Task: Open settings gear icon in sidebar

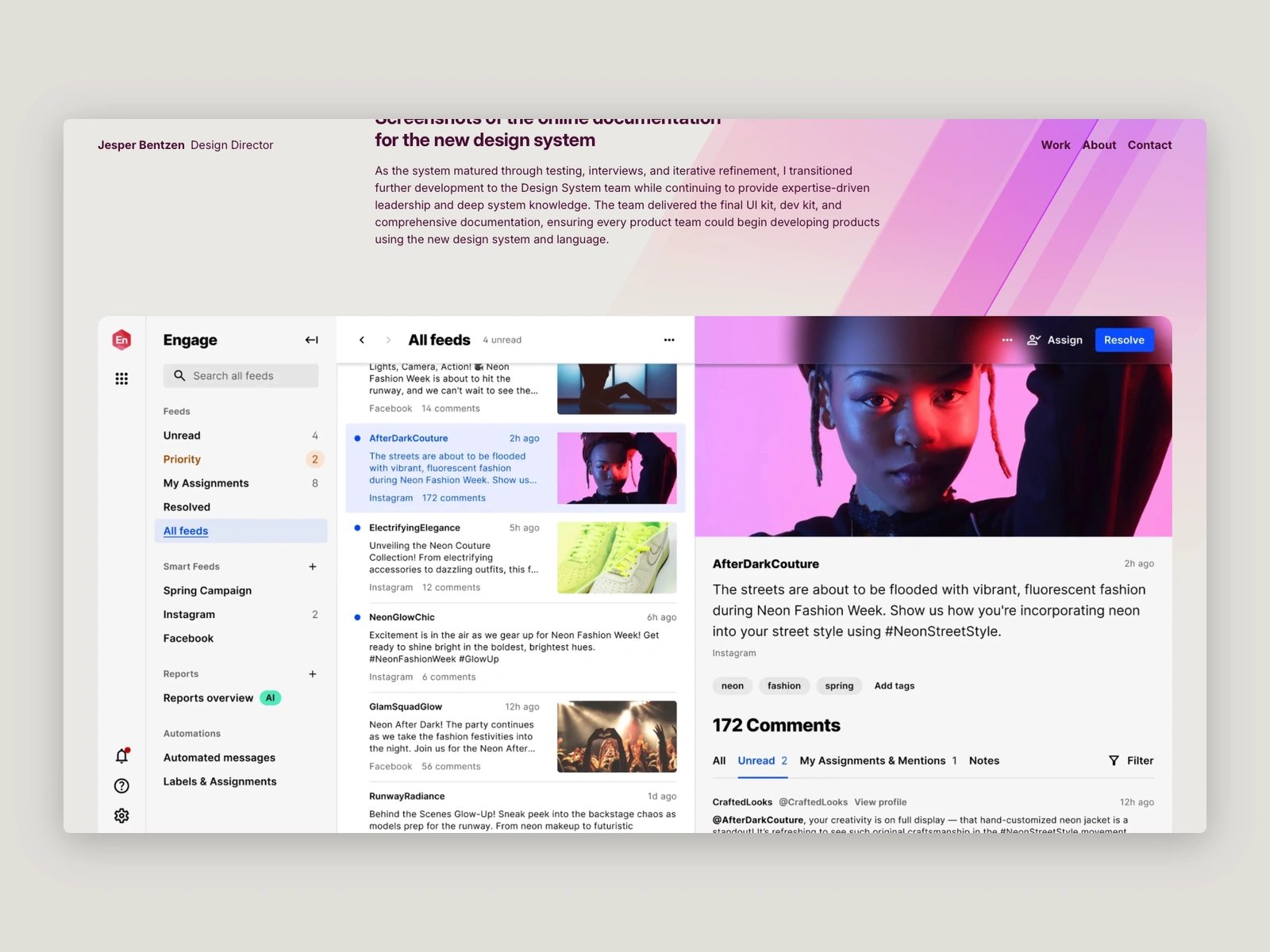Action: pyautogui.click(x=121, y=816)
